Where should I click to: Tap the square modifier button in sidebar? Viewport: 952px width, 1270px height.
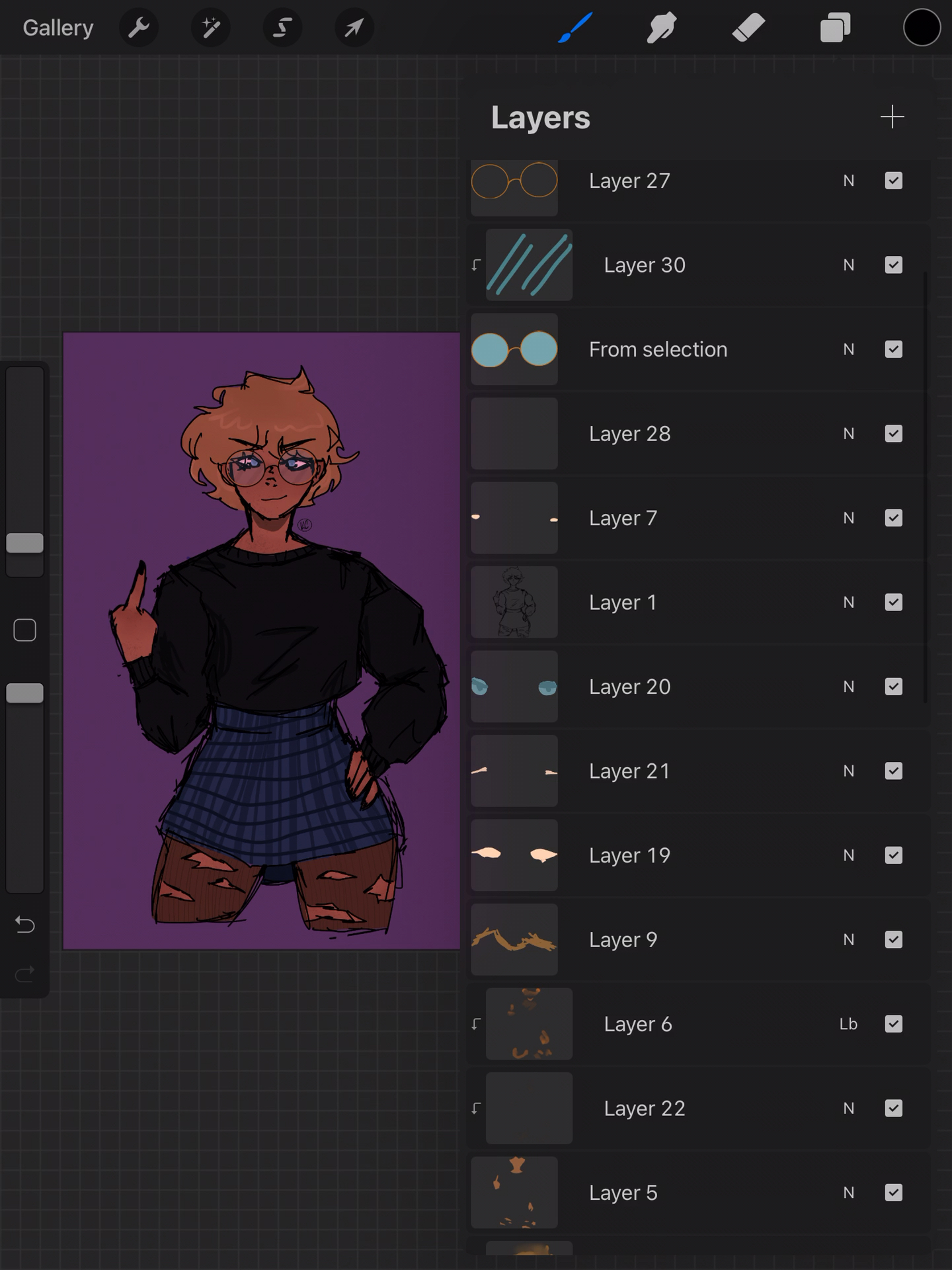click(x=25, y=630)
